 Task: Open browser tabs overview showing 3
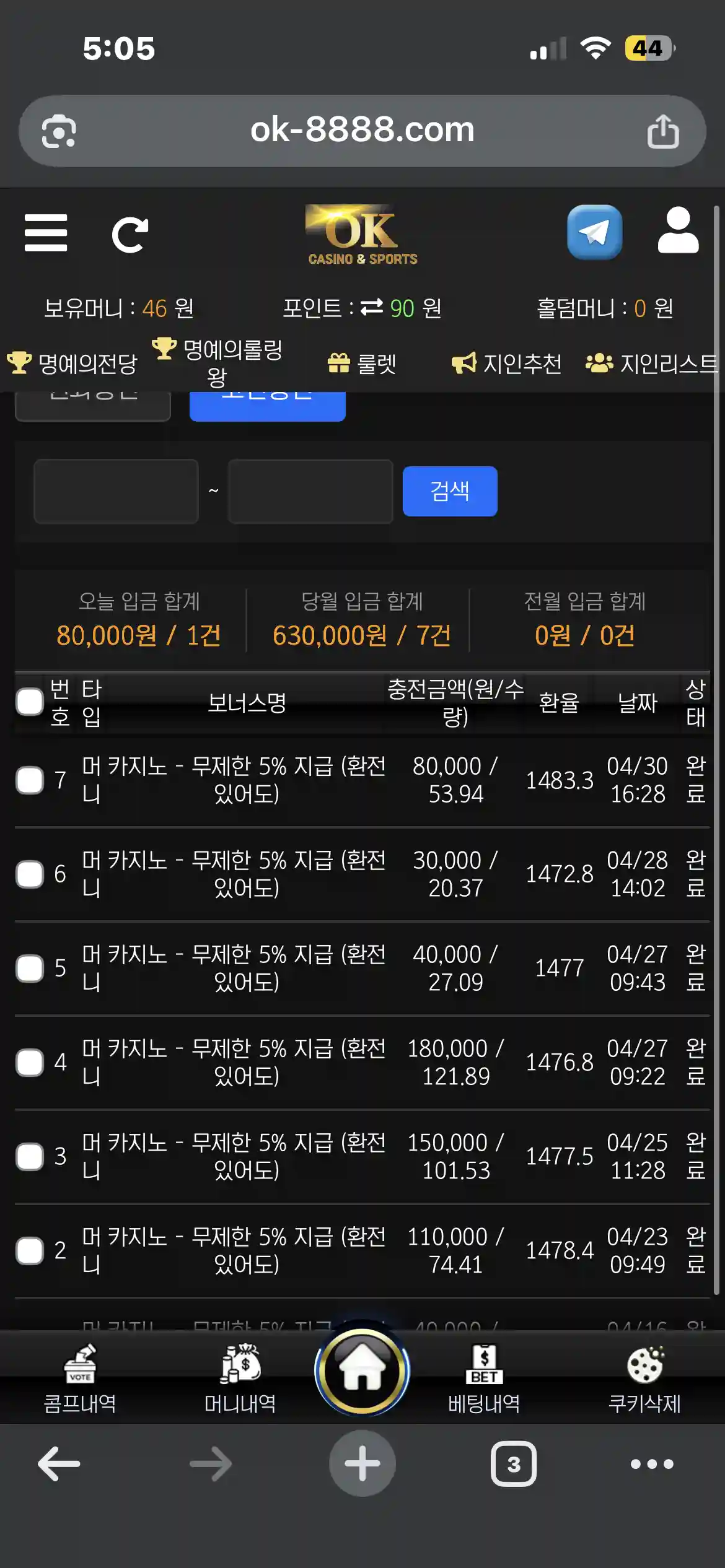click(x=513, y=1464)
